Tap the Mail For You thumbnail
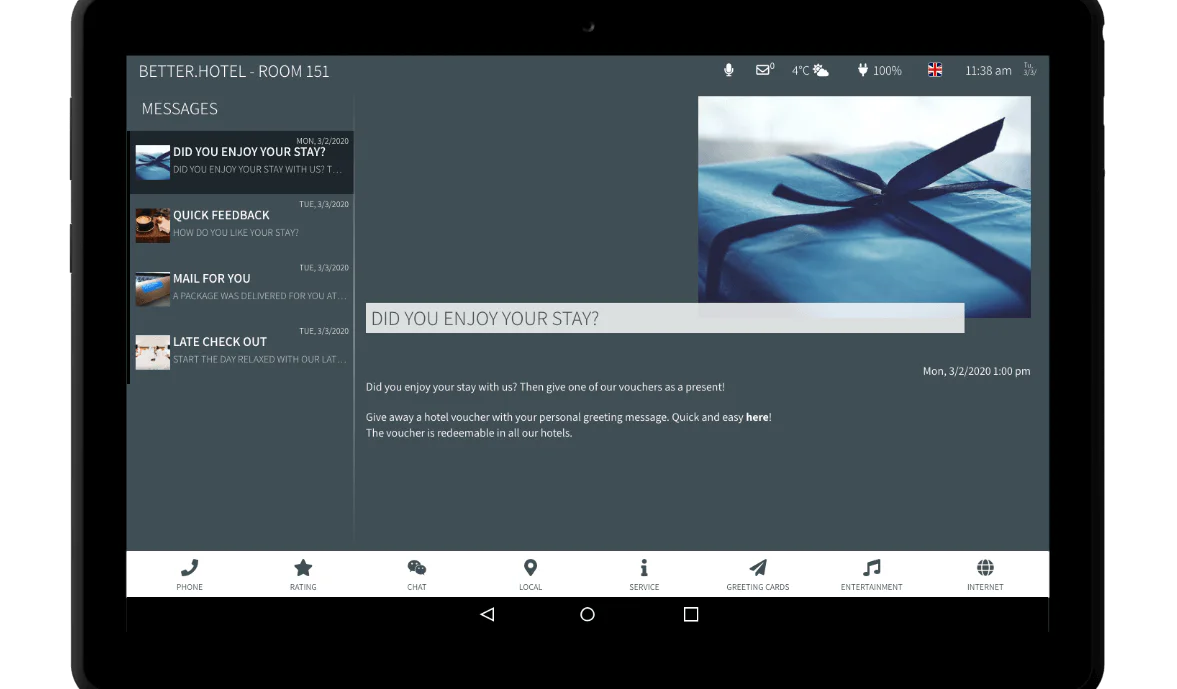The width and height of the screenshot is (1177, 689). pos(152,289)
